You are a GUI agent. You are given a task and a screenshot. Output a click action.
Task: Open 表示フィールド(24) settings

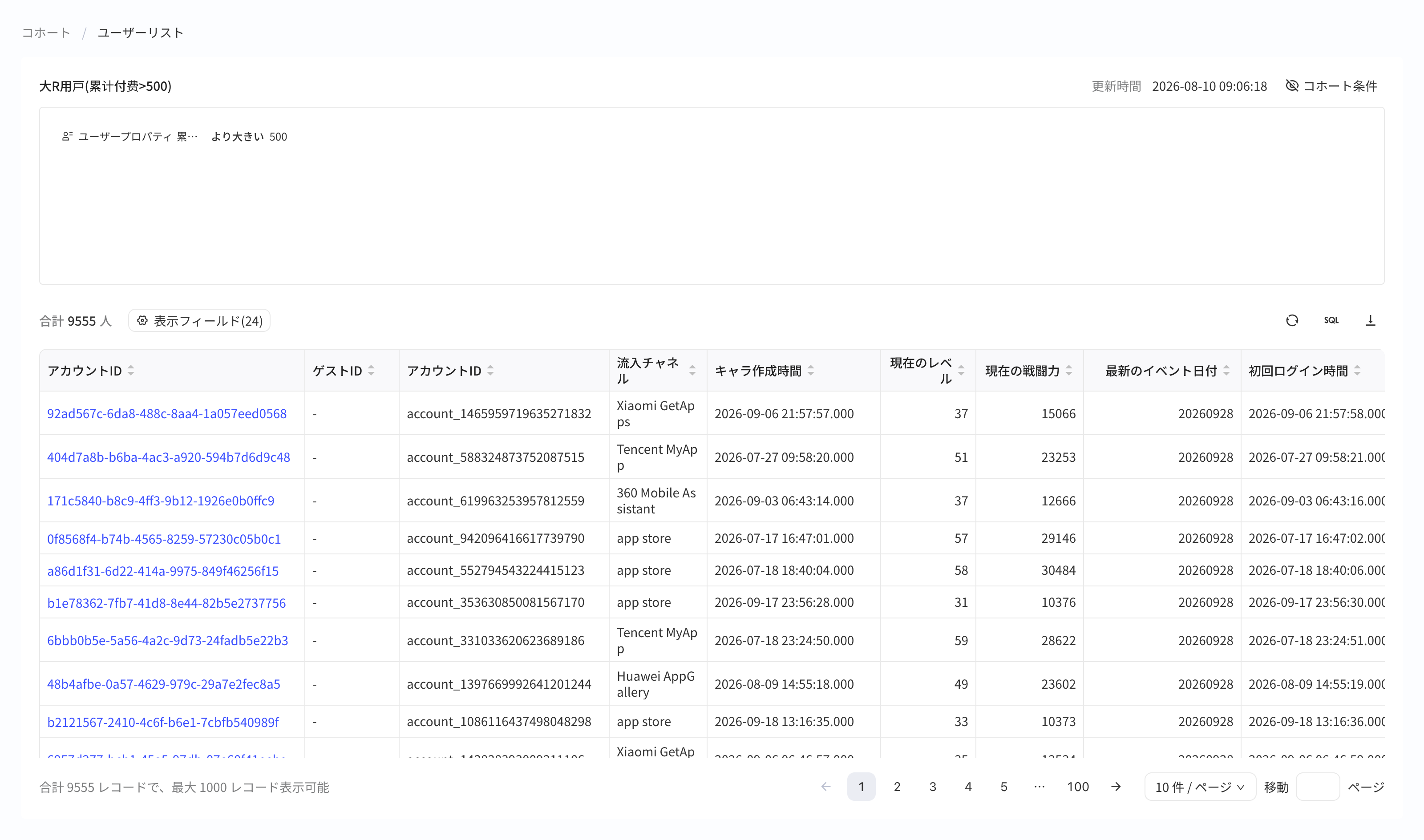[199, 321]
